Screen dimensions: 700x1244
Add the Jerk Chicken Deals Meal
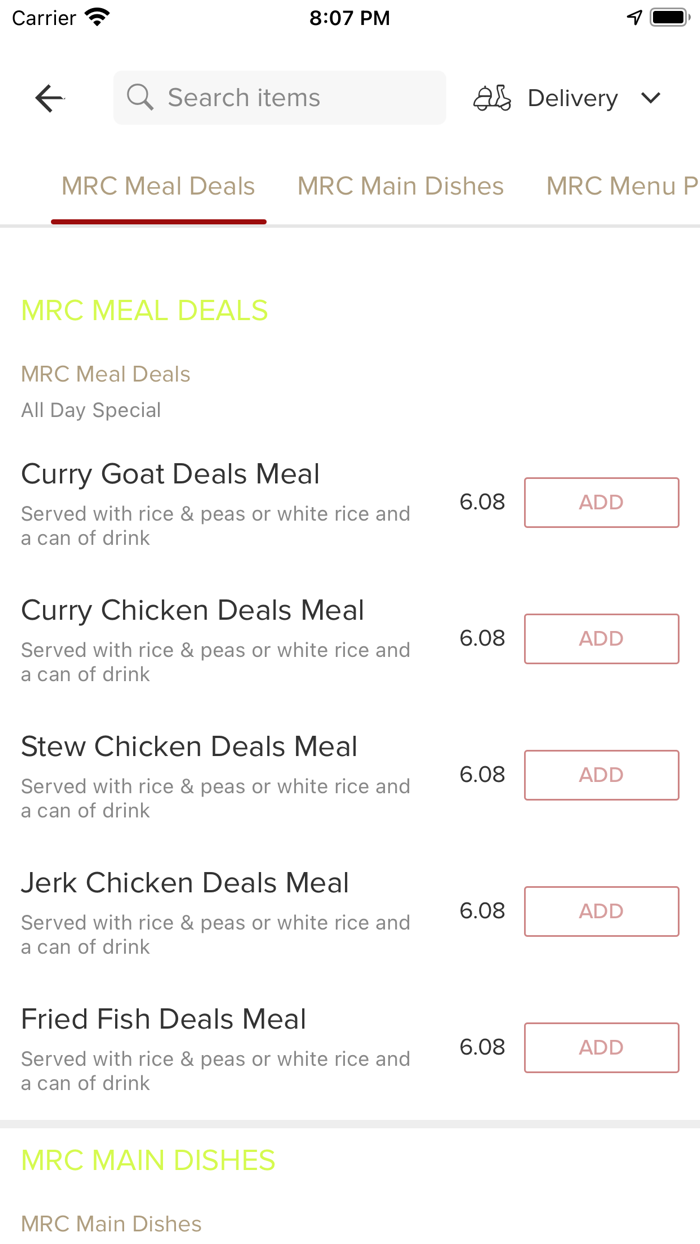[x=601, y=911]
